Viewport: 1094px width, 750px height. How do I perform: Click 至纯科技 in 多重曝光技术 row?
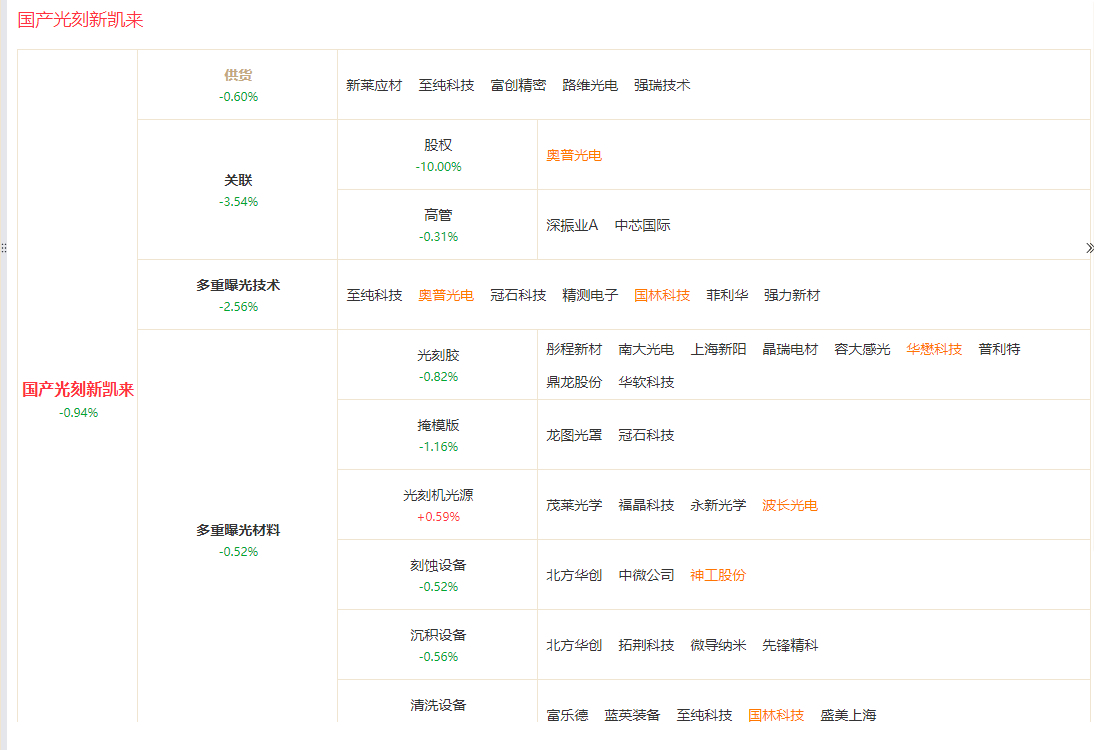tap(375, 295)
